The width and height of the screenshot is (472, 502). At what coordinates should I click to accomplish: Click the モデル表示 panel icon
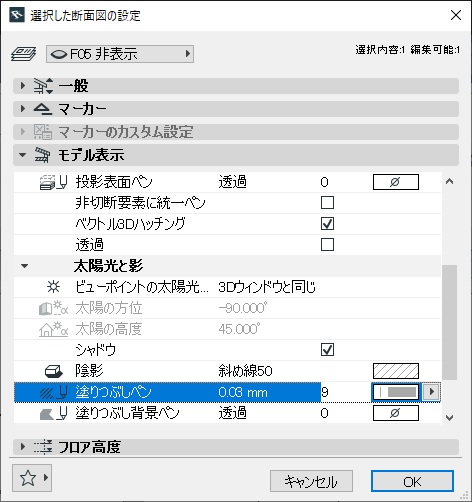[x=42, y=155]
